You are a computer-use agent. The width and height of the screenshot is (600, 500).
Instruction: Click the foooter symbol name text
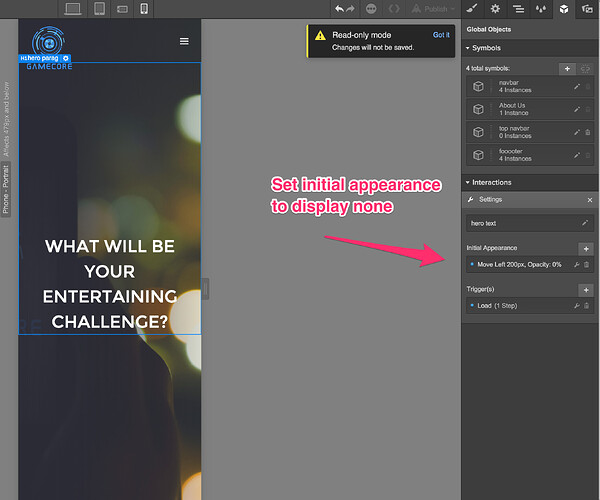tap(510, 151)
